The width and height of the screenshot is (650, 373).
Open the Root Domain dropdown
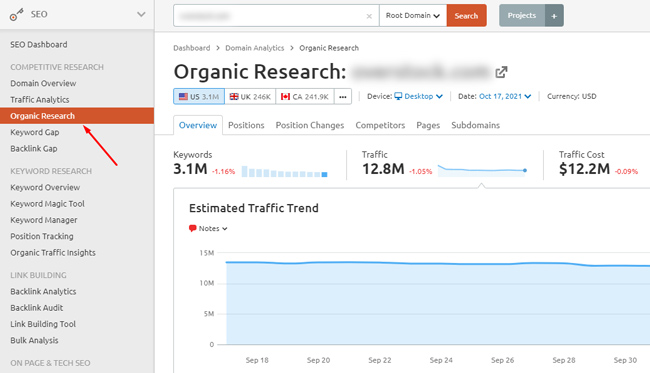tap(413, 16)
